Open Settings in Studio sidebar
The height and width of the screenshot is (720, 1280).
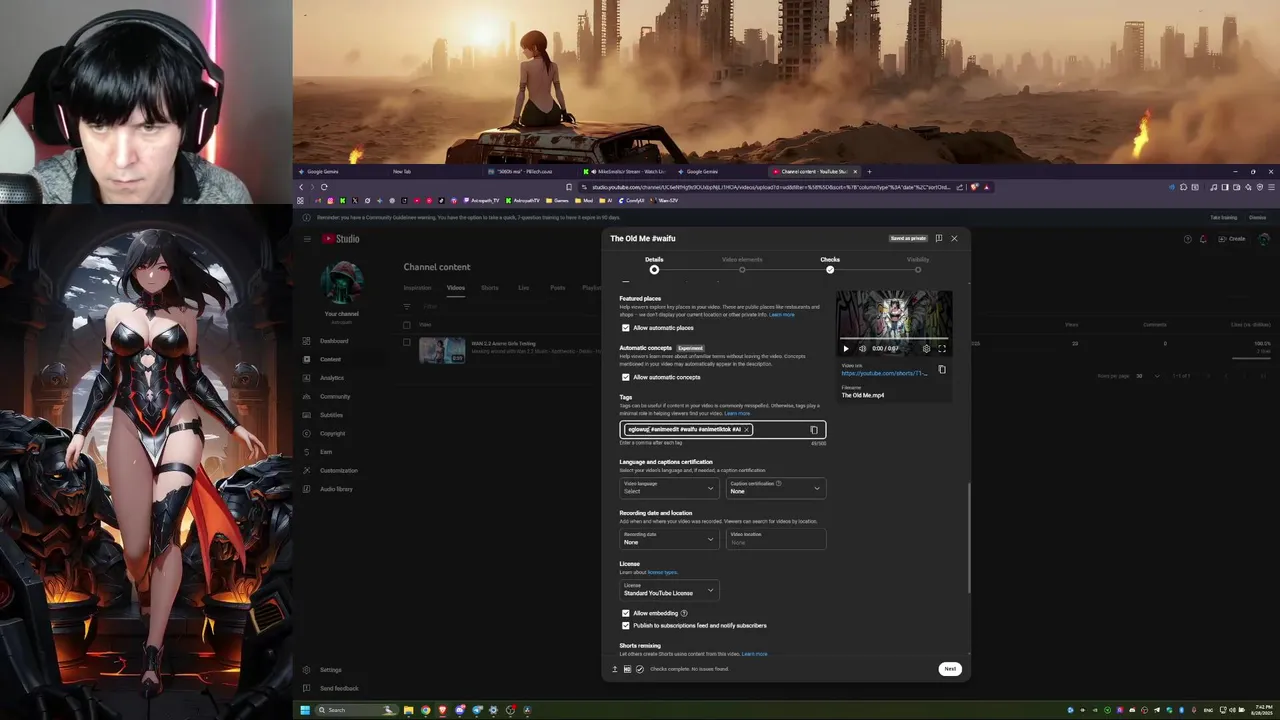[330, 670]
